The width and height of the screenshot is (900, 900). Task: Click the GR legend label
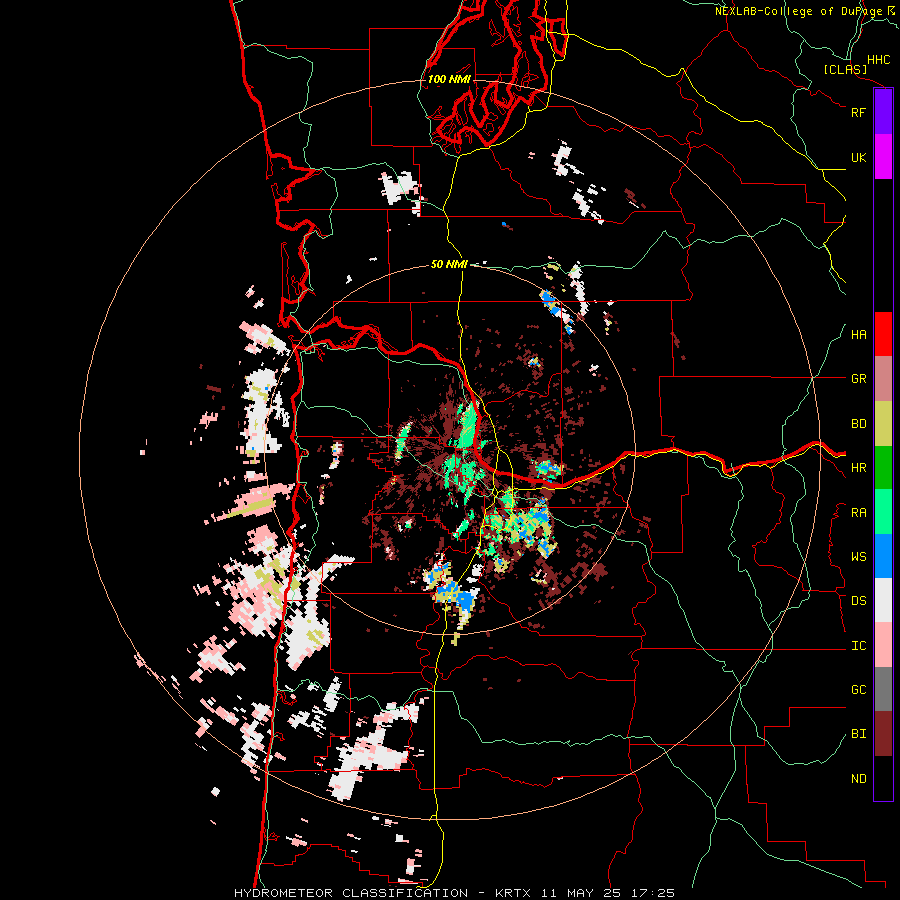coord(858,379)
